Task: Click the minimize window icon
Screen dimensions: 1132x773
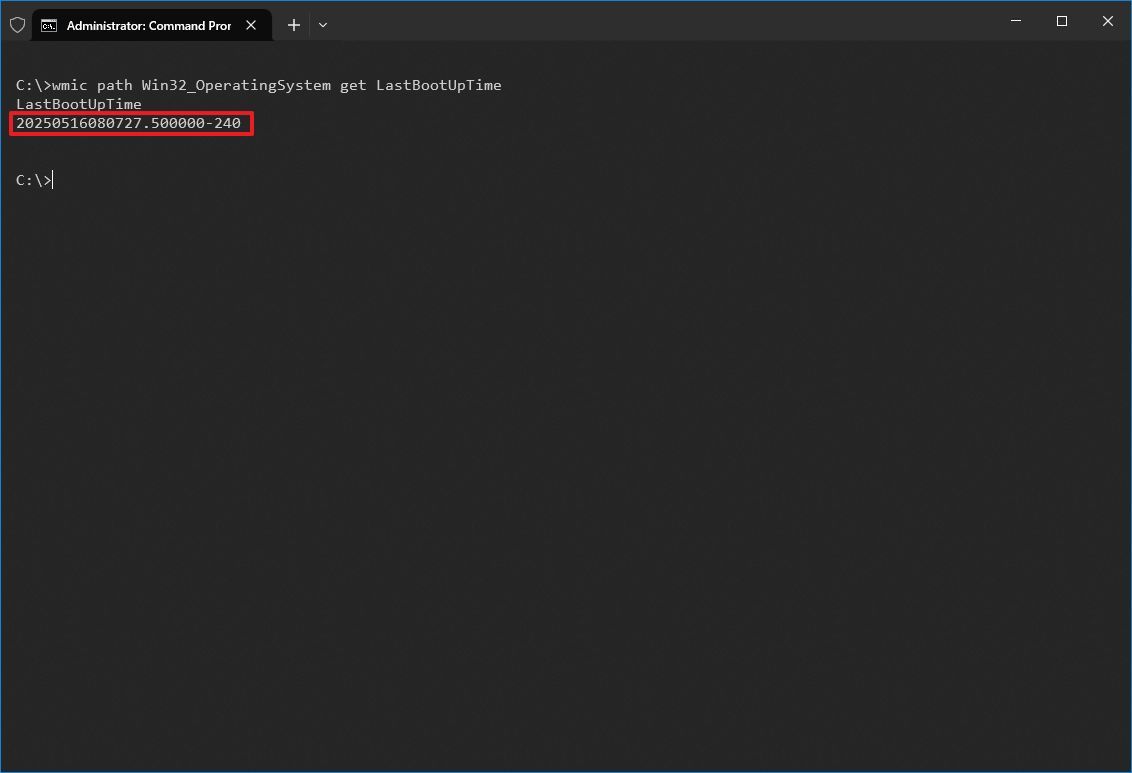Action: click(x=1015, y=20)
